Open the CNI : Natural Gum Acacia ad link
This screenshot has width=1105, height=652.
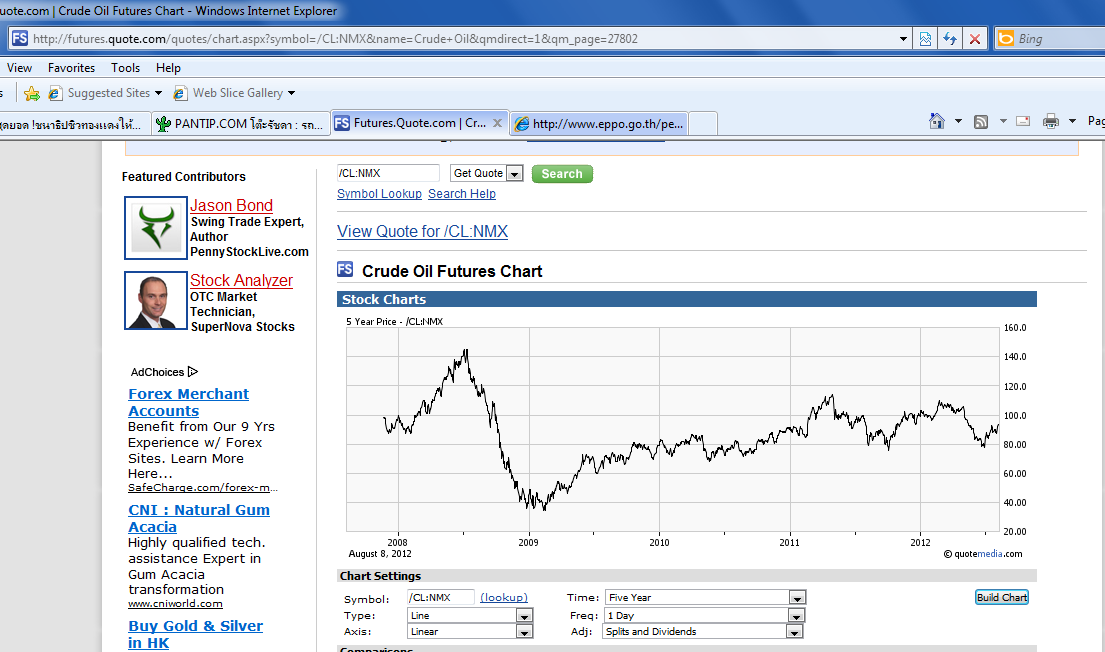pos(199,519)
